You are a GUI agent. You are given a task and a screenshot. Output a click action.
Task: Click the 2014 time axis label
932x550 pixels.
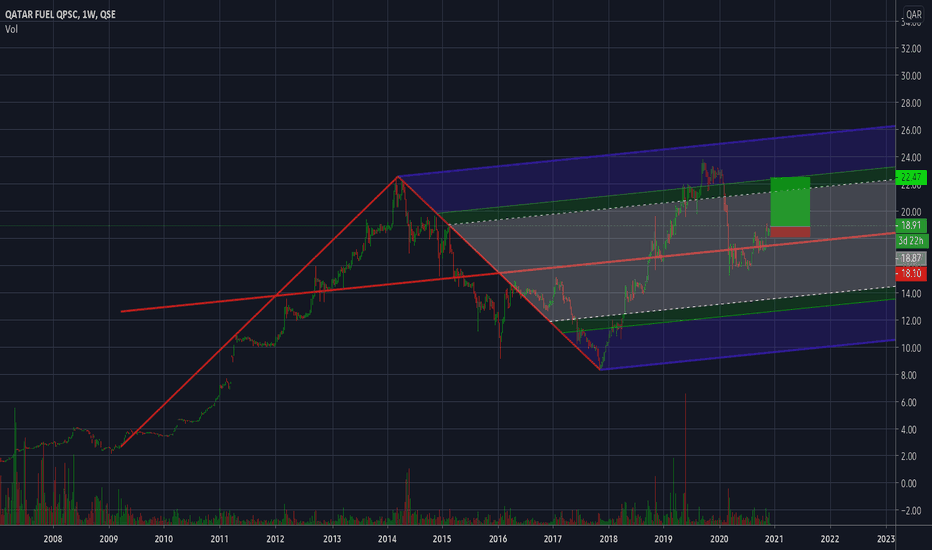click(387, 539)
